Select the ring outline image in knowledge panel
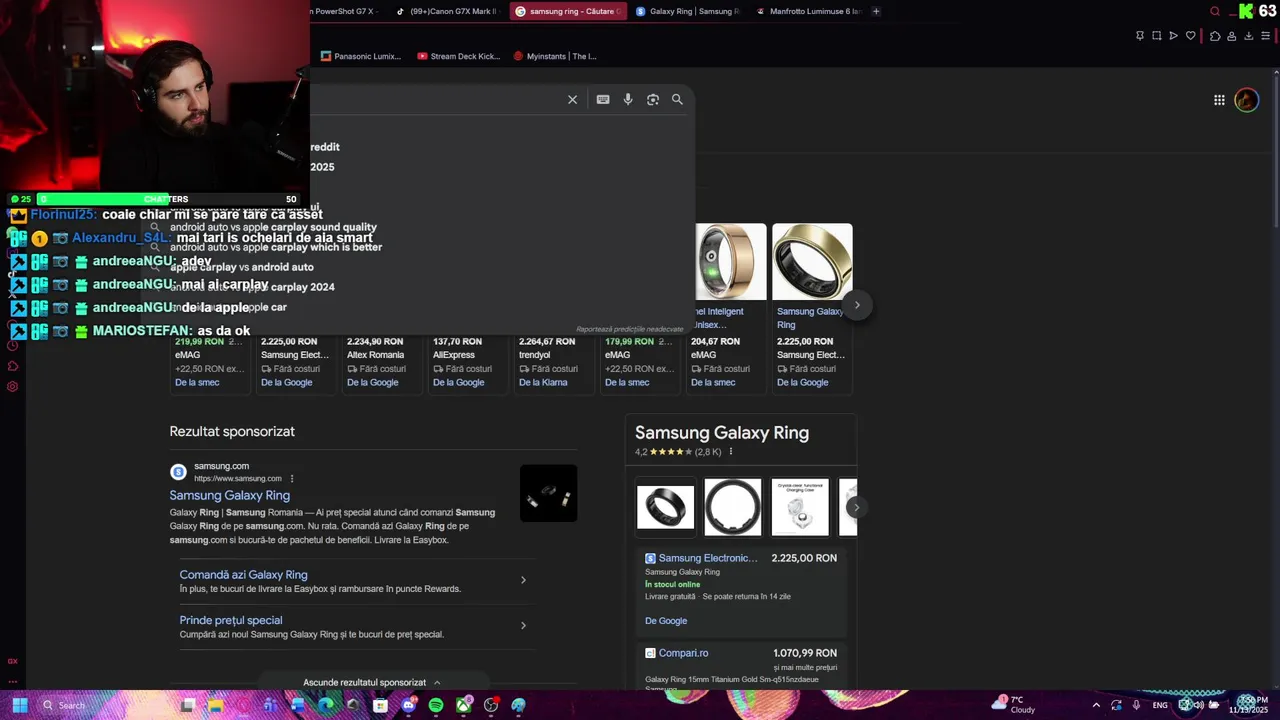Viewport: 1280px width, 720px height. coord(733,507)
